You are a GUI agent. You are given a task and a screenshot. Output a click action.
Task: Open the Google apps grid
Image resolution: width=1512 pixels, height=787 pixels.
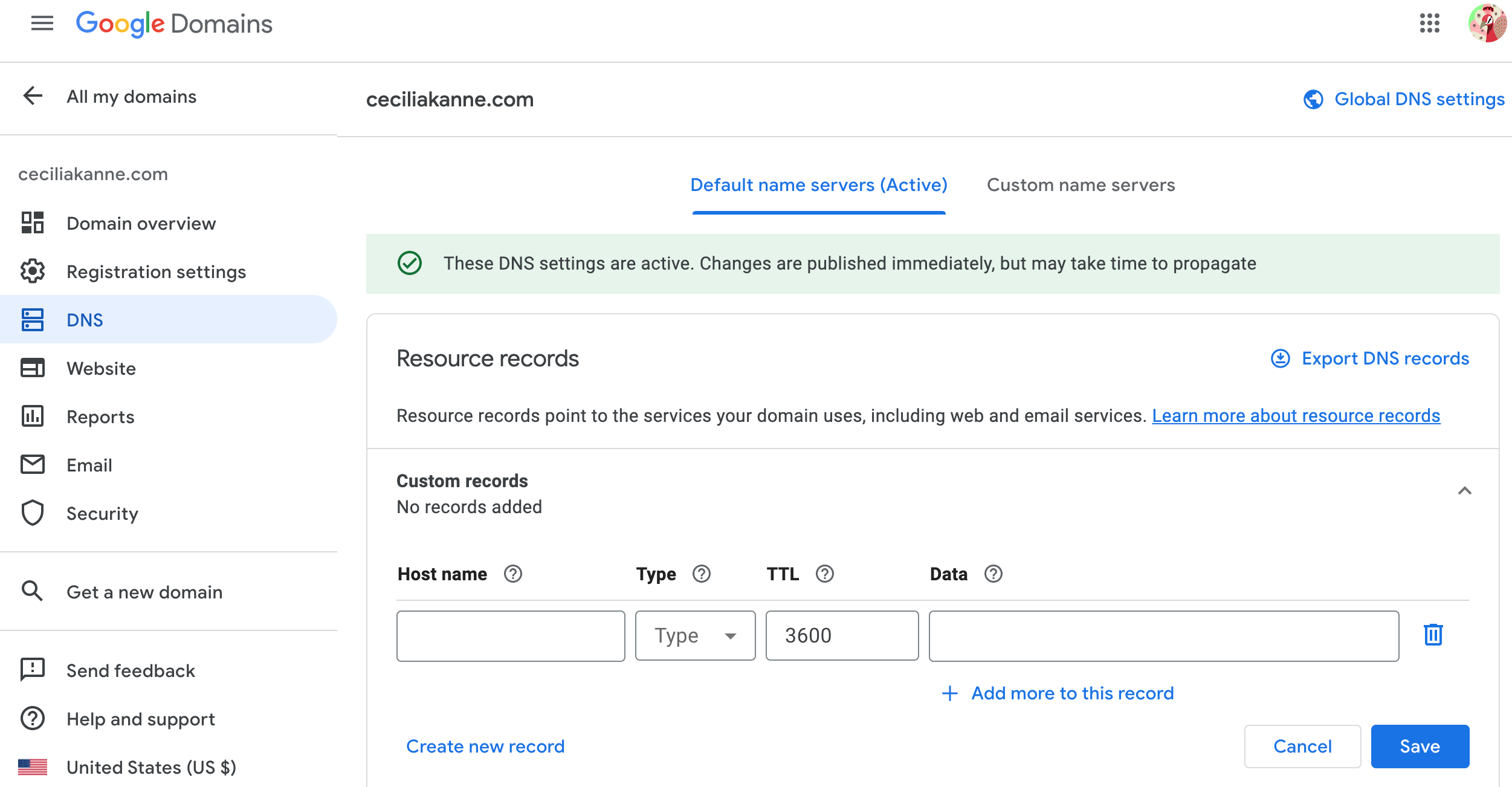click(x=1429, y=24)
